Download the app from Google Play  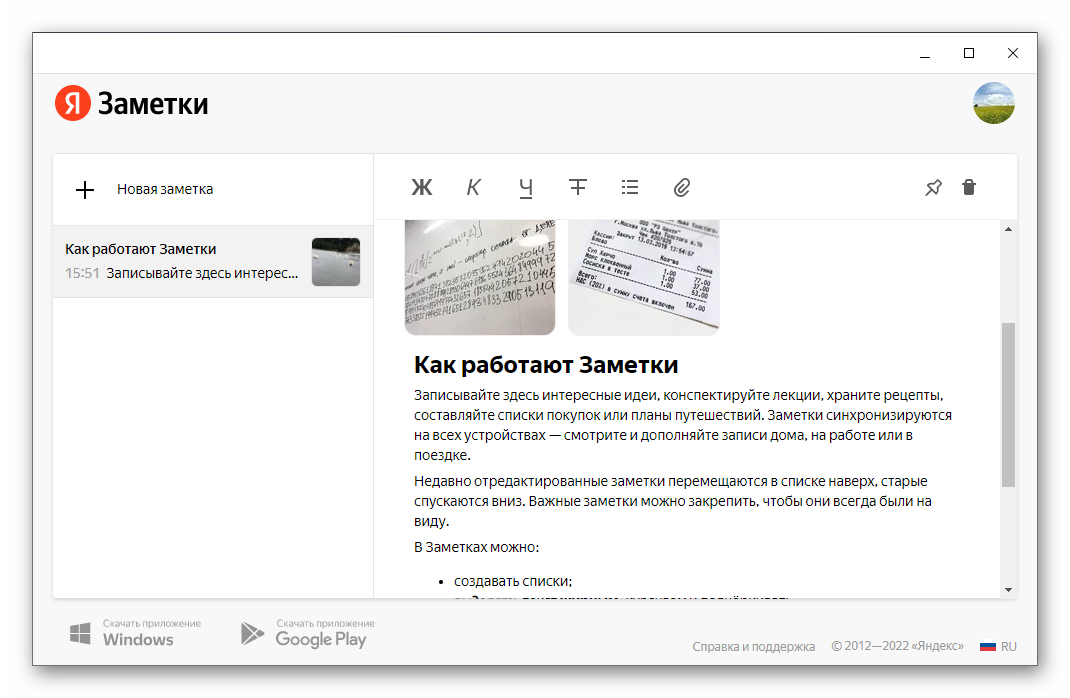click(x=307, y=633)
